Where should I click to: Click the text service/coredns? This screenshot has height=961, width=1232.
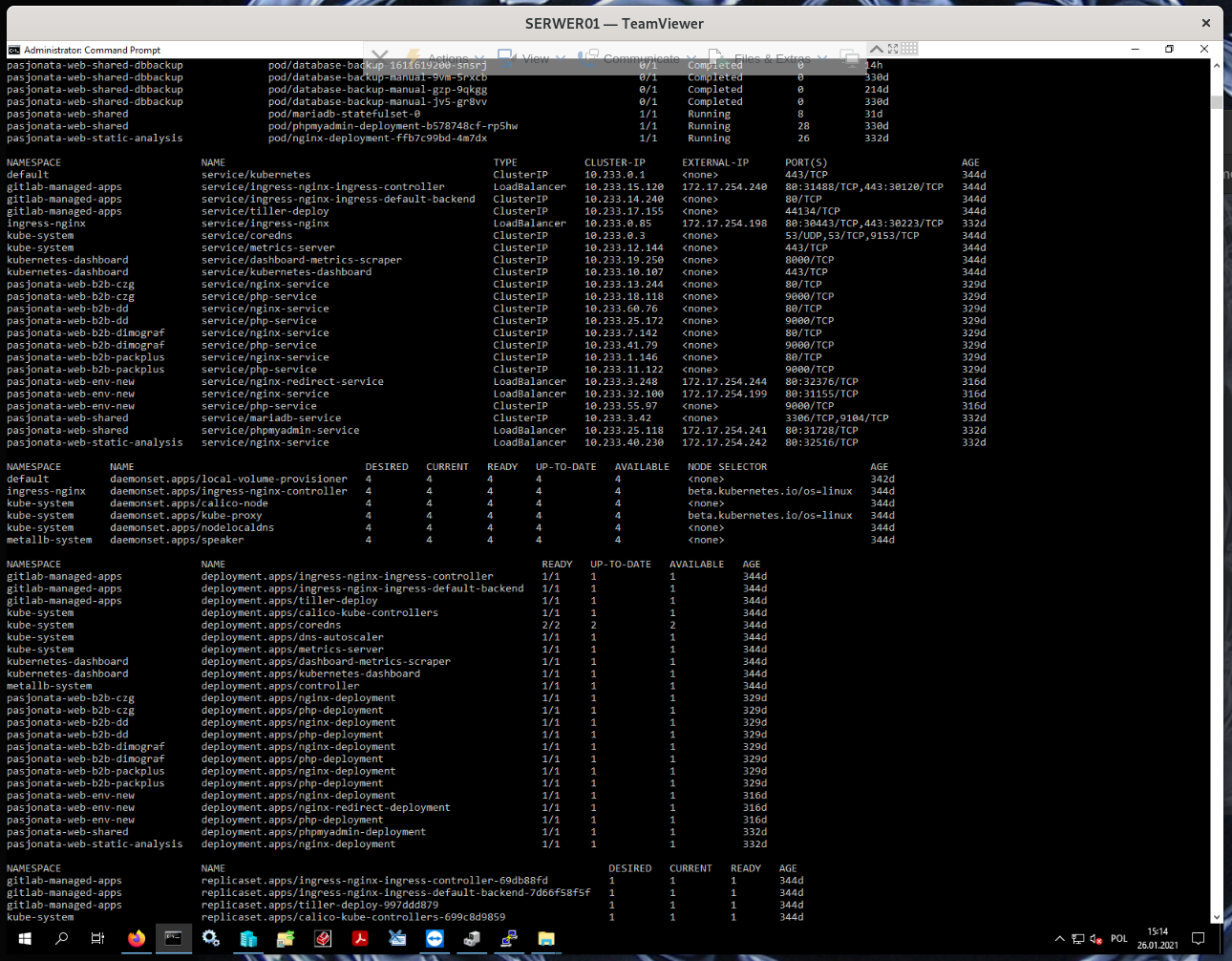(x=246, y=236)
